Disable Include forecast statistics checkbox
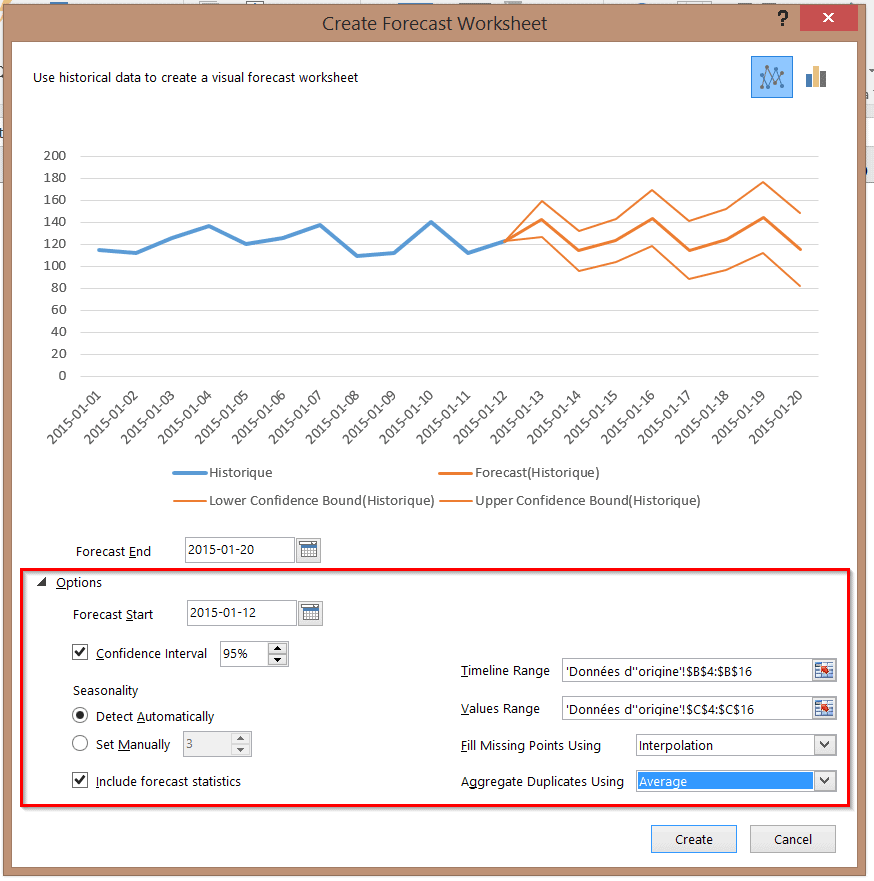This screenshot has height=881, width=874. pyautogui.click(x=80, y=781)
